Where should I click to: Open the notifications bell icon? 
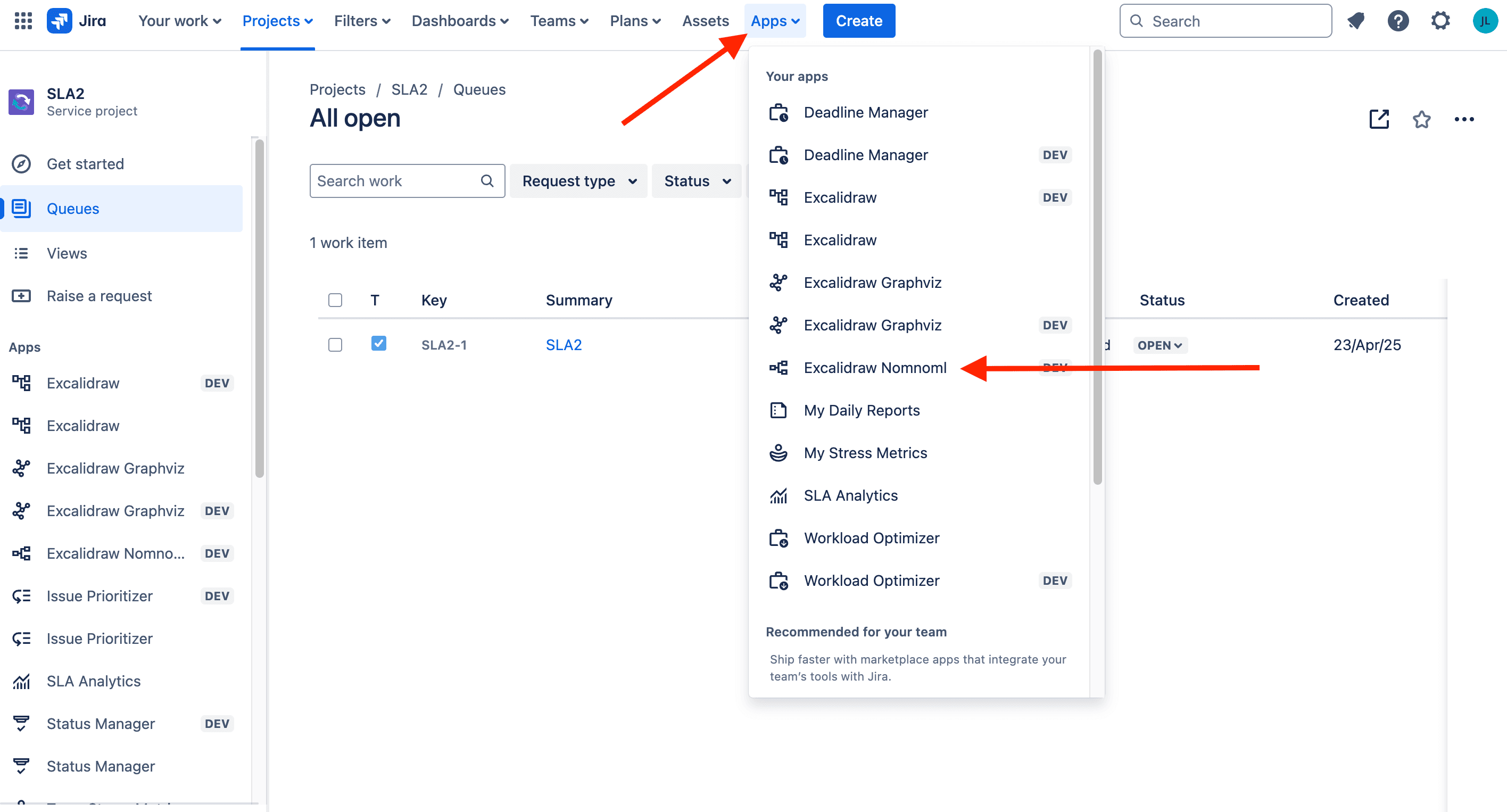pos(1355,21)
